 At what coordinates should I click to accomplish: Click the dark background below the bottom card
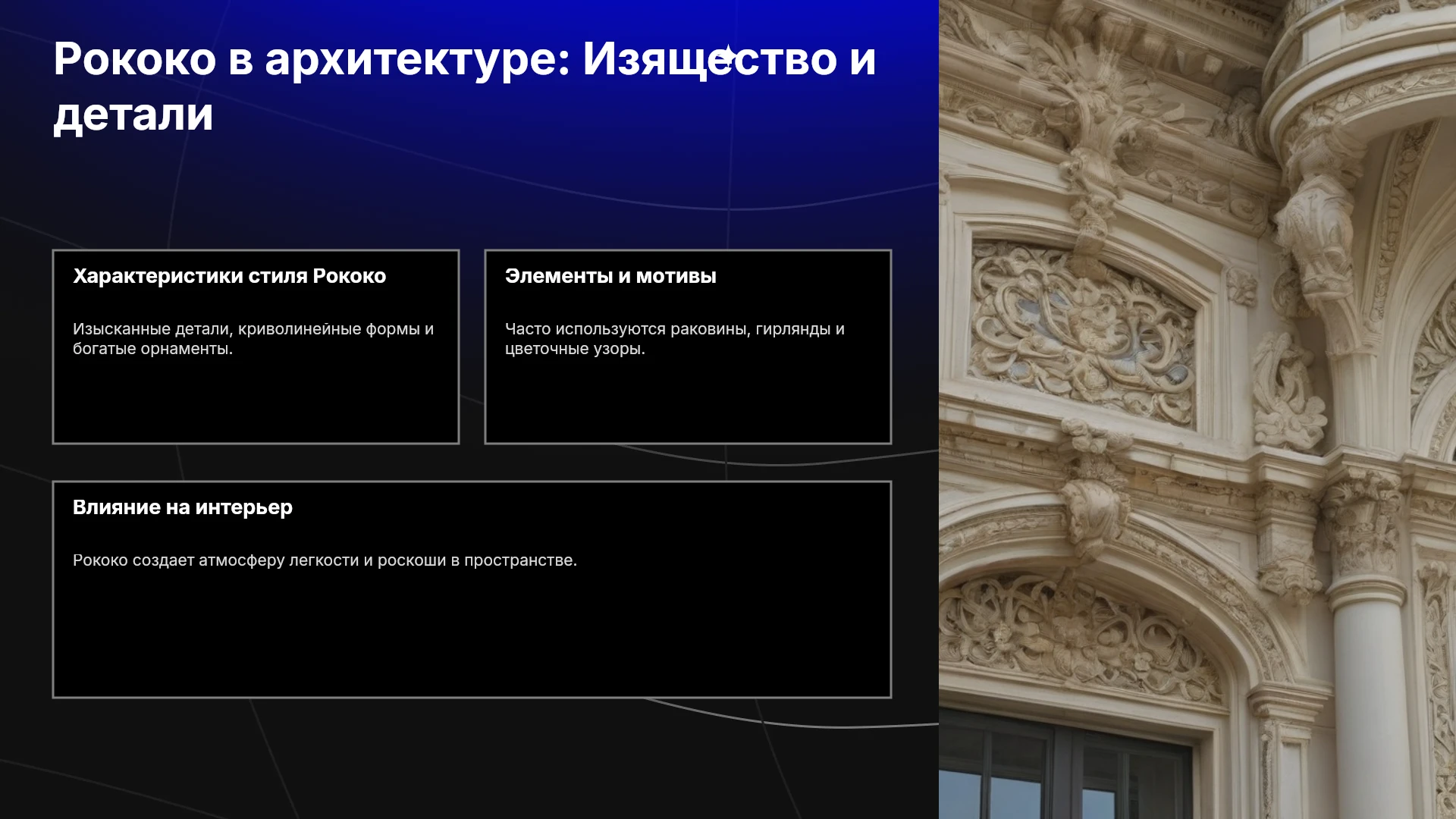coord(470,758)
